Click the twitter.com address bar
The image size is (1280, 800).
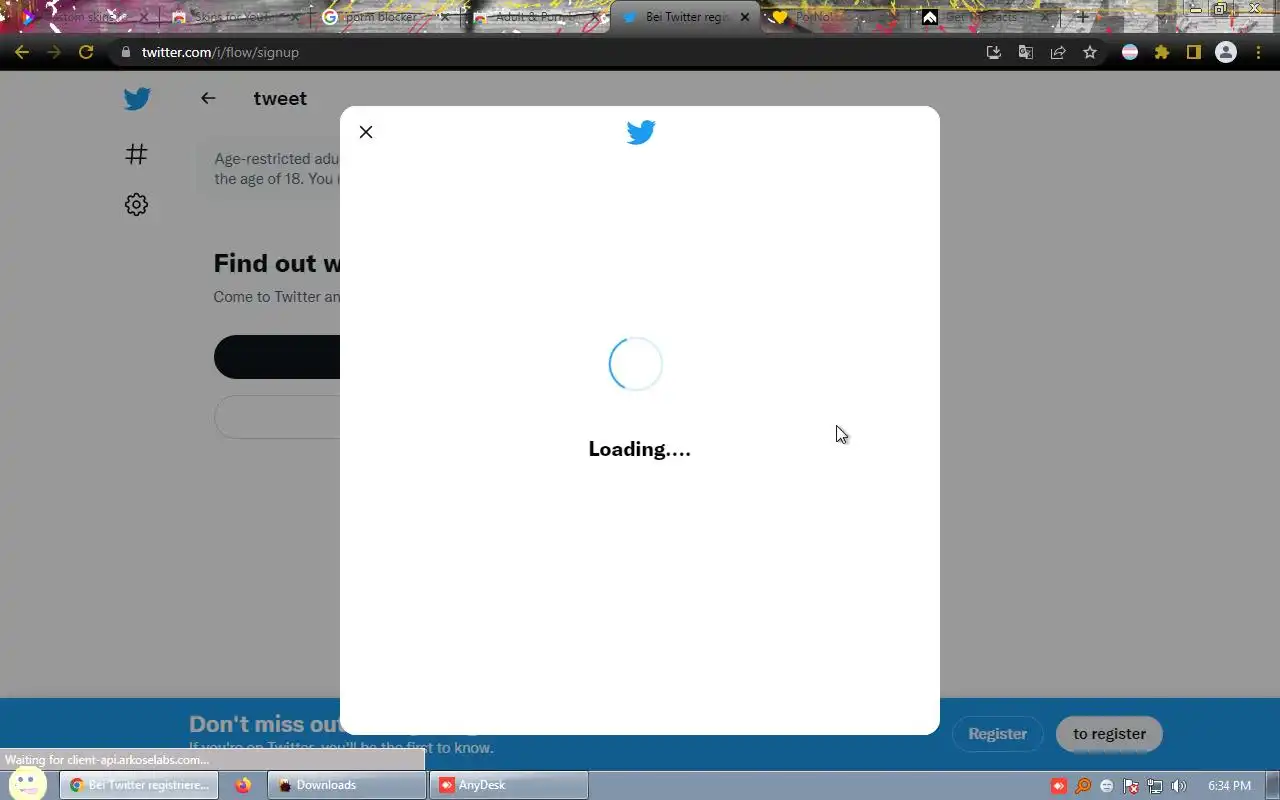click(540, 52)
